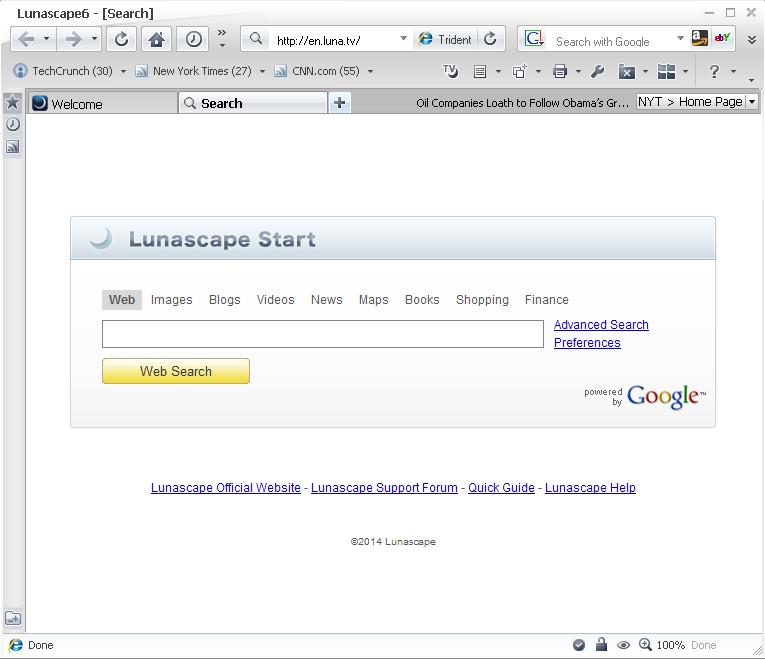Click the add folder icon at sidebar bottom

[13, 618]
